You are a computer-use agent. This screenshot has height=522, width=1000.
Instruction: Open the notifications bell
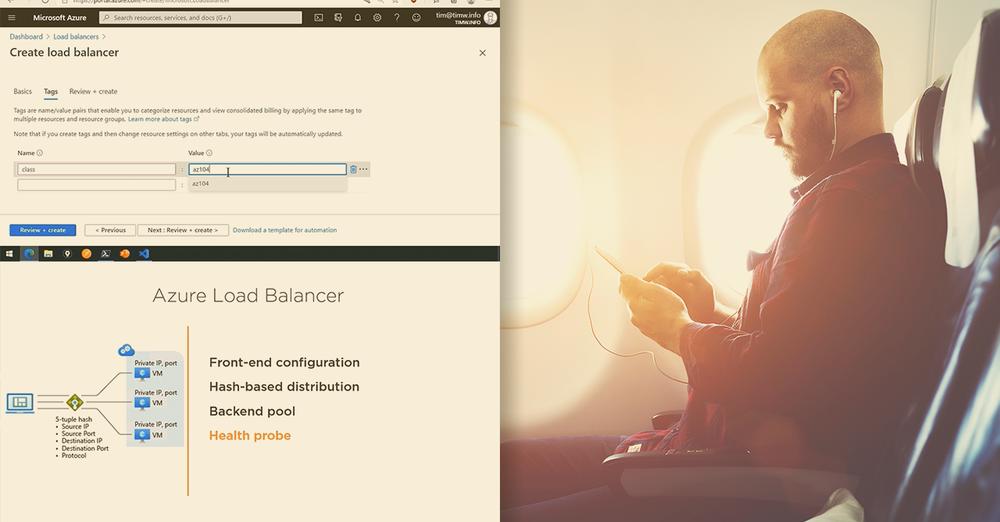pyautogui.click(x=358, y=18)
